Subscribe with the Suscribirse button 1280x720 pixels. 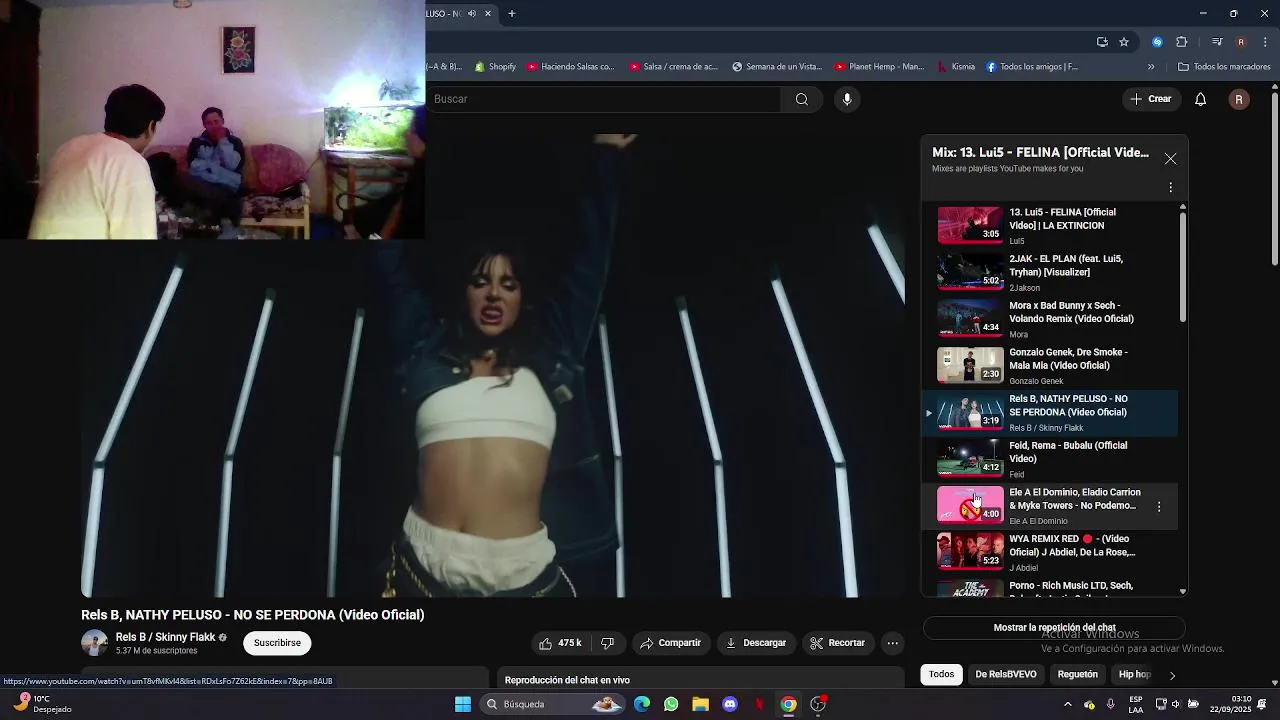(277, 643)
